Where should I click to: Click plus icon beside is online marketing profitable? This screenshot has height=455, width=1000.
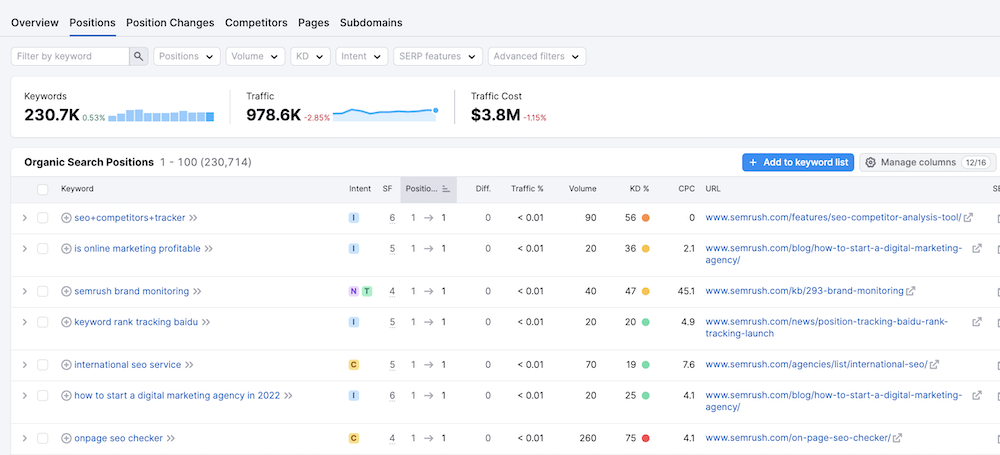click(x=66, y=248)
